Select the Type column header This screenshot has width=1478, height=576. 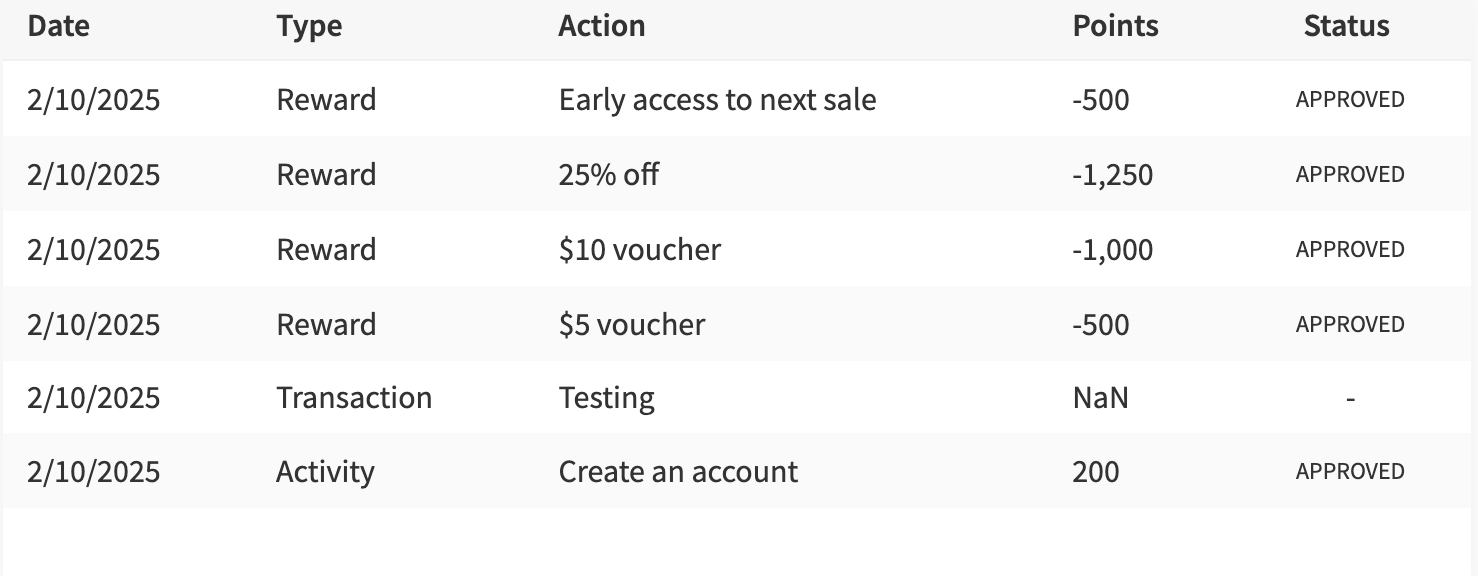tap(309, 27)
